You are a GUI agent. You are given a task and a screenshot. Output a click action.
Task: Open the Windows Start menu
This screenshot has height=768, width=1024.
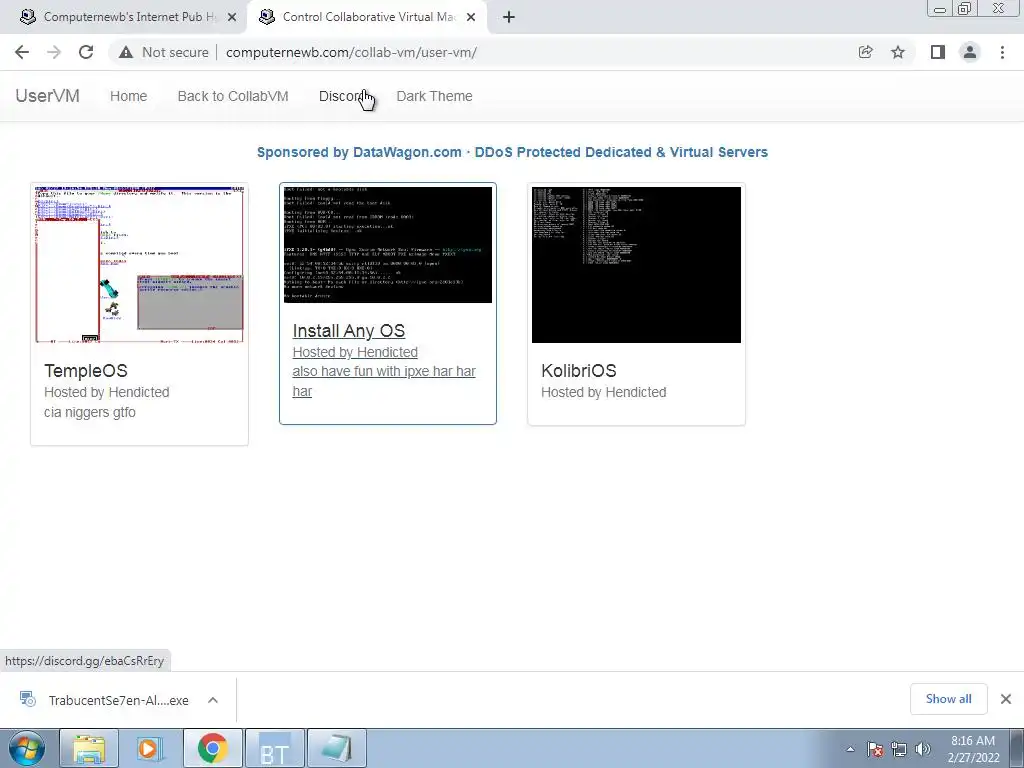(x=26, y=748)
